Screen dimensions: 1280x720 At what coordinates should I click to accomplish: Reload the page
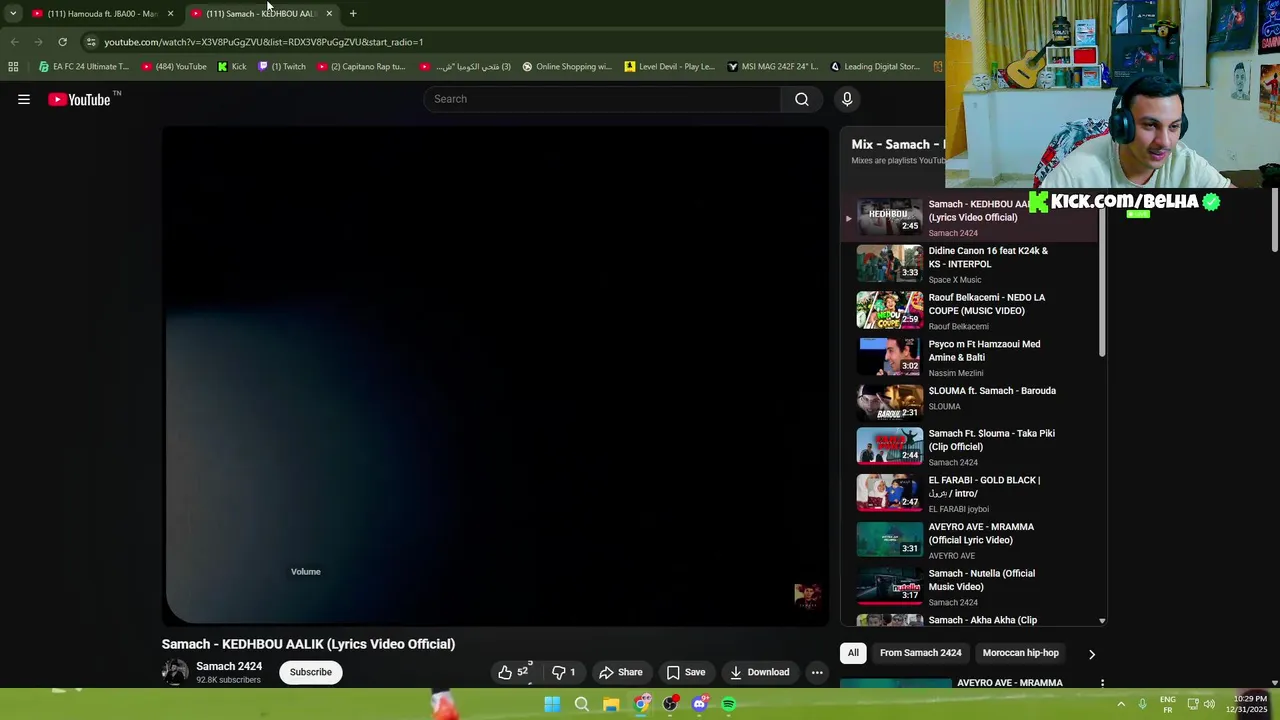[x=62, y=42]
